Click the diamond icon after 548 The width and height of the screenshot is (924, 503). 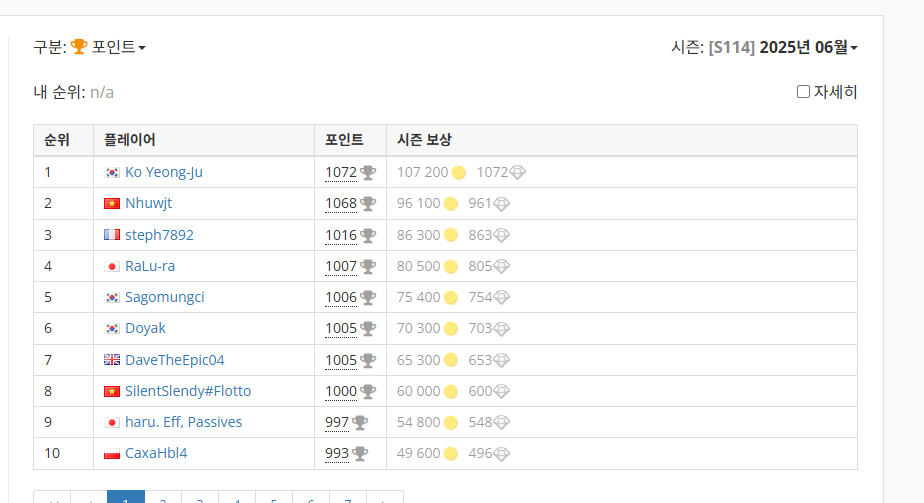point(501,422)
